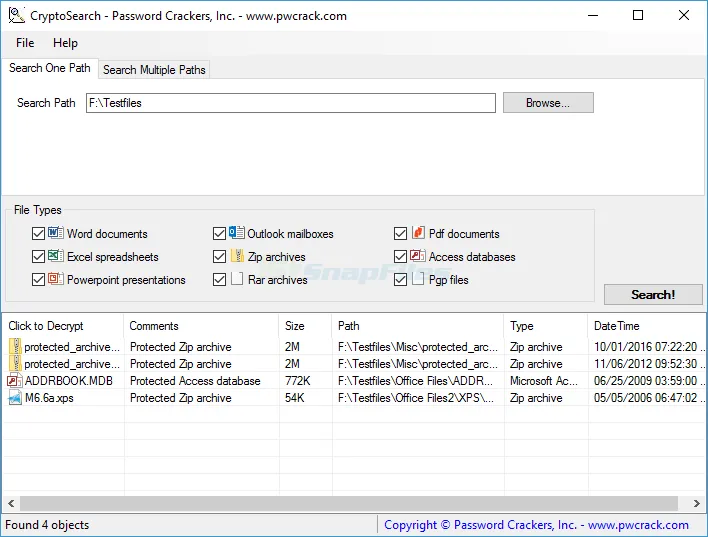The height and width of the screenshot is (537, 708).
Task: Open the Help menu
Action: pyautogui.click(x=65, y=43)
